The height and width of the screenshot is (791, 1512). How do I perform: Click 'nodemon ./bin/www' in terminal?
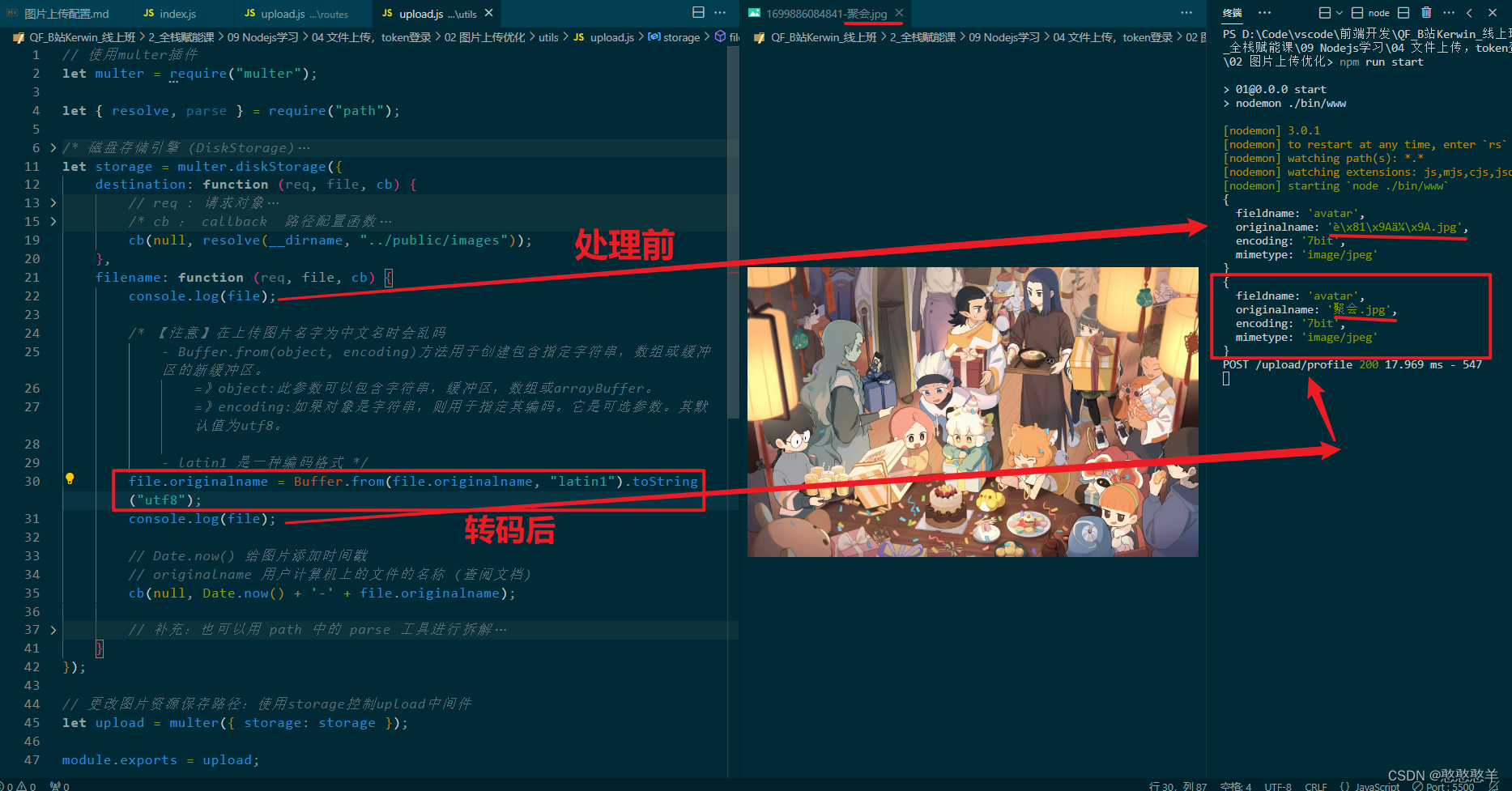click(x=1291, y=103)
